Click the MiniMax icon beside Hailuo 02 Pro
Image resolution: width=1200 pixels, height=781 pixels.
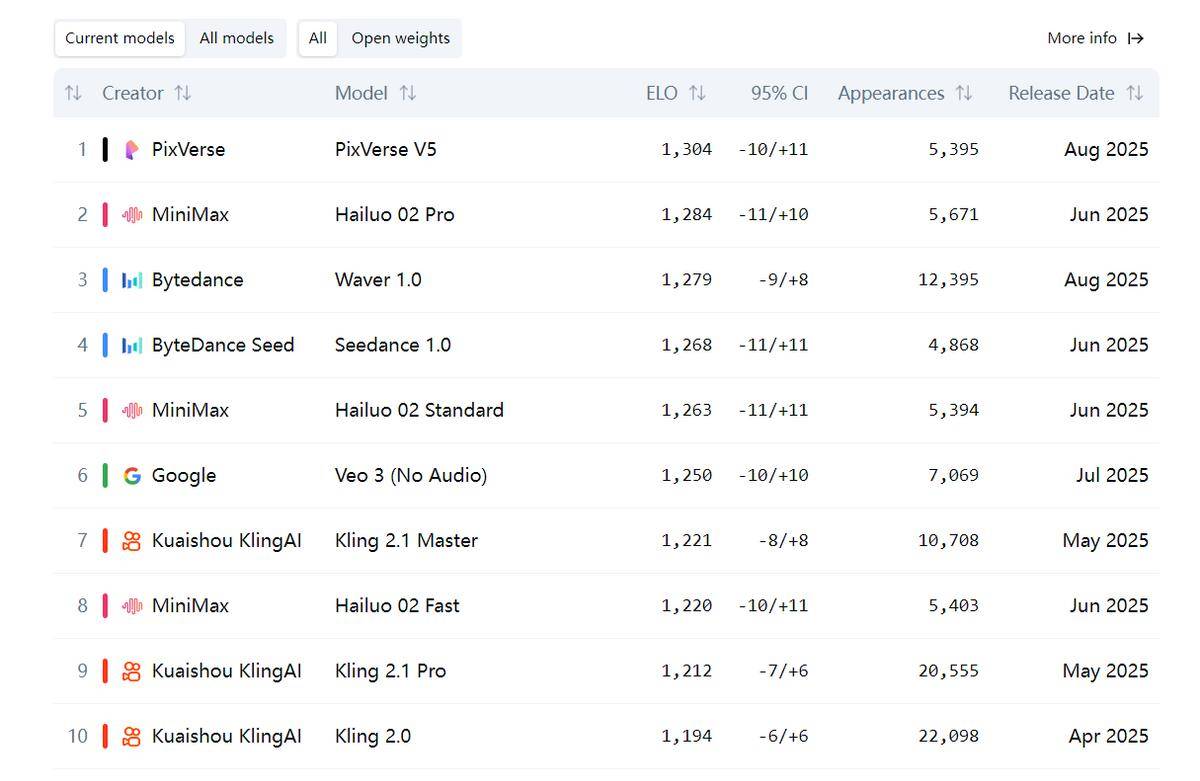132,215
